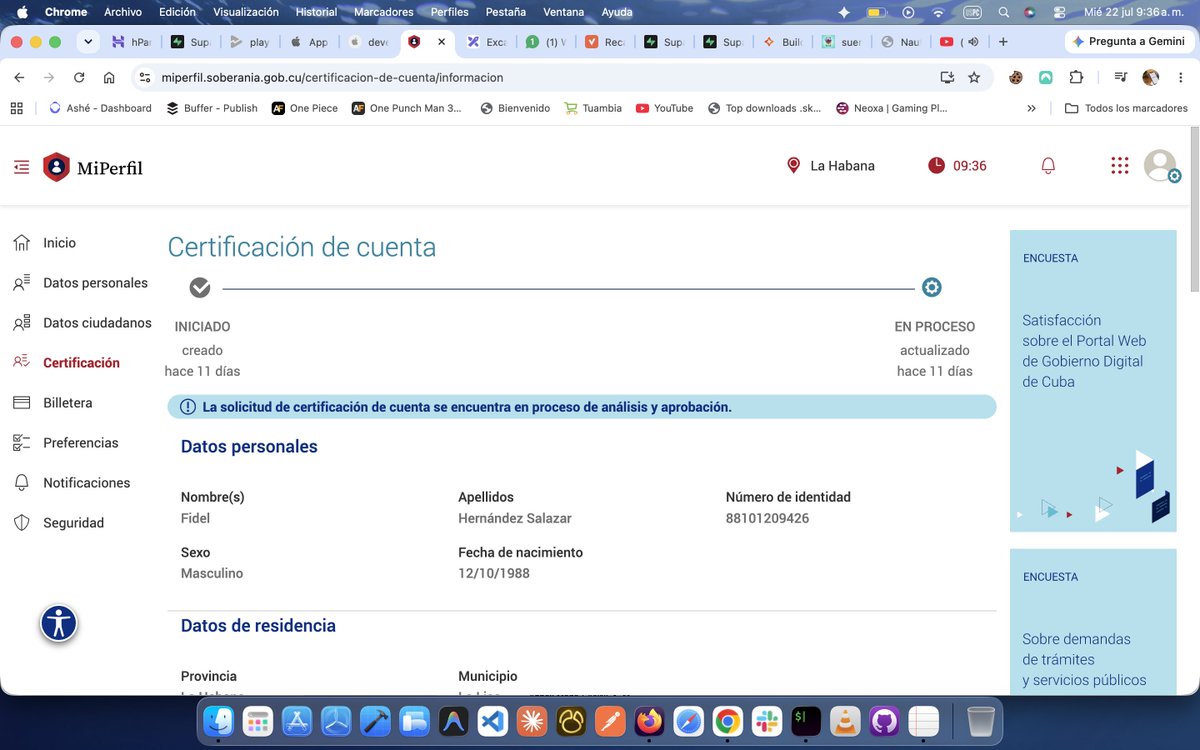Click the birth date 12/10/1988
Viewport: 1200px width, 750px height.
(494, 574)
